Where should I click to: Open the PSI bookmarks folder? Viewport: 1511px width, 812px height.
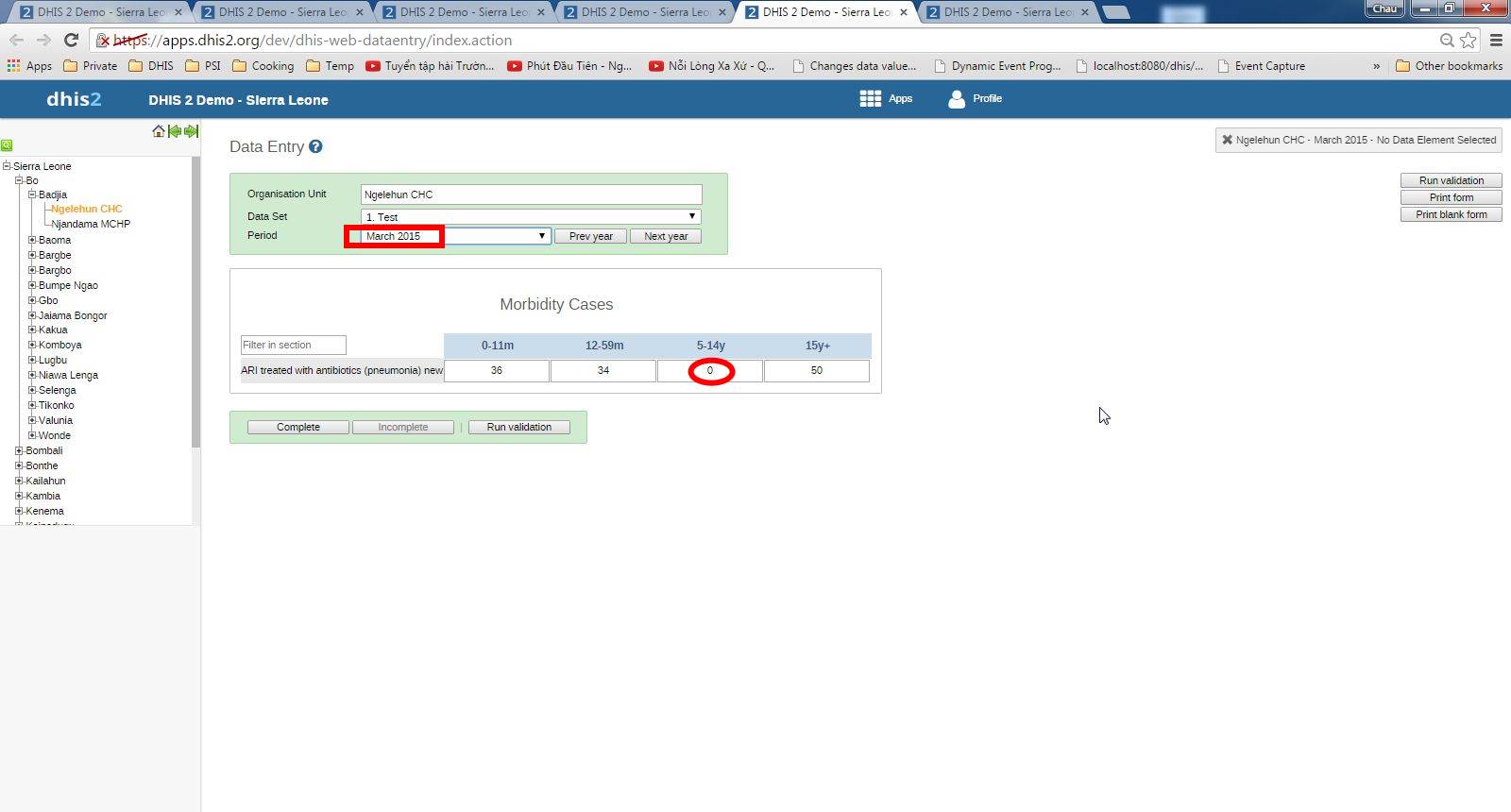click(x=203, y=66)
